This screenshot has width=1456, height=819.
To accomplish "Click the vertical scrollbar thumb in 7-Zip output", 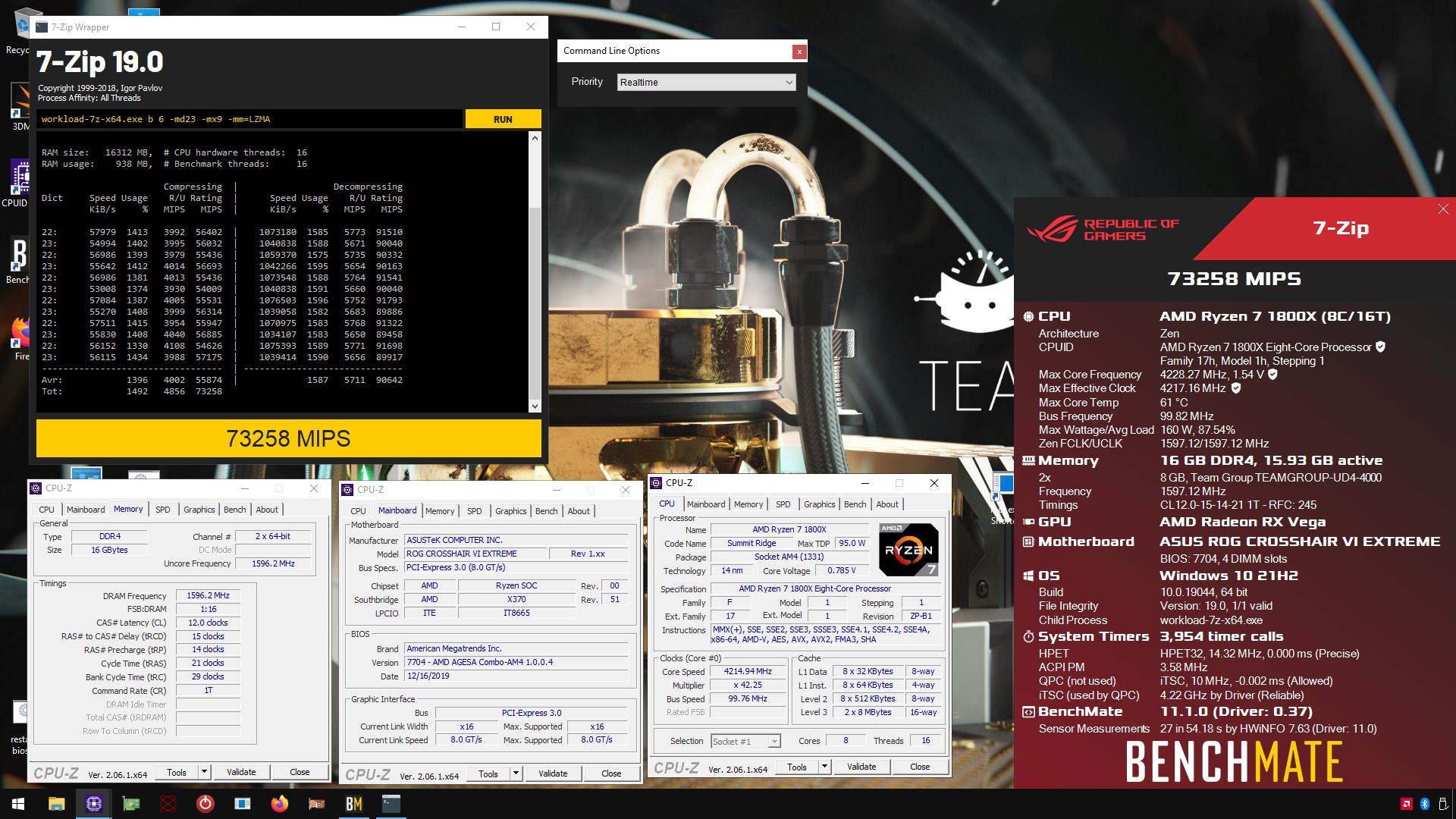I will [x=535, y=302].
